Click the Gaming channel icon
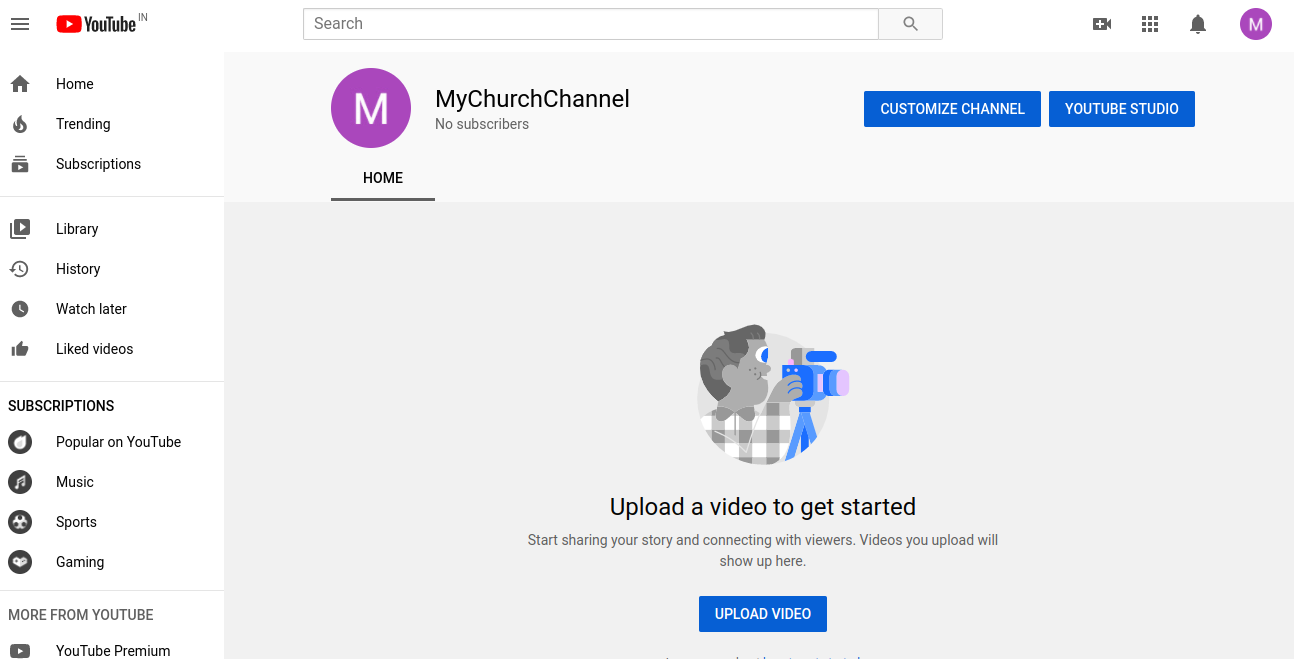The width and height of the screenshot is (1294, 659). coord(20,562)
